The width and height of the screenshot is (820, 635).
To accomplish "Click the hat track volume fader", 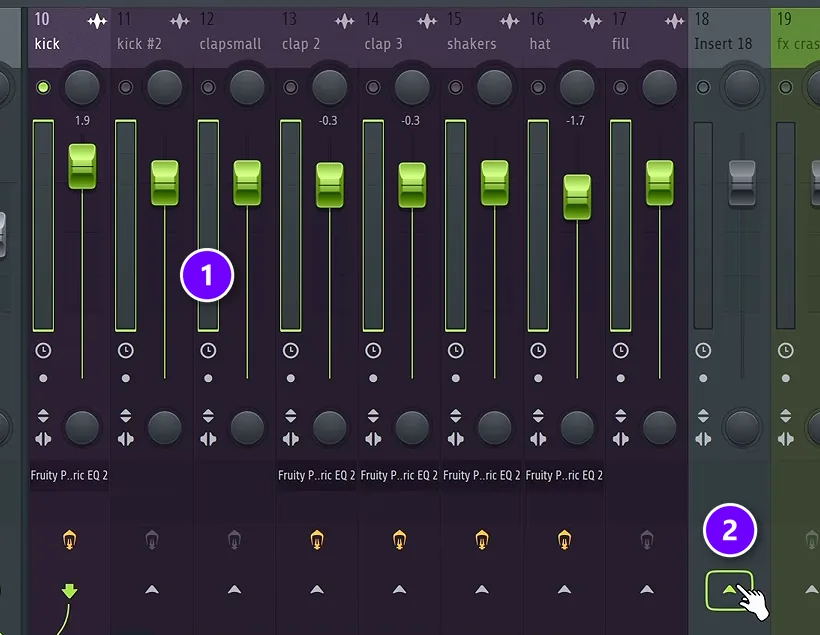I will click(577, 197).
